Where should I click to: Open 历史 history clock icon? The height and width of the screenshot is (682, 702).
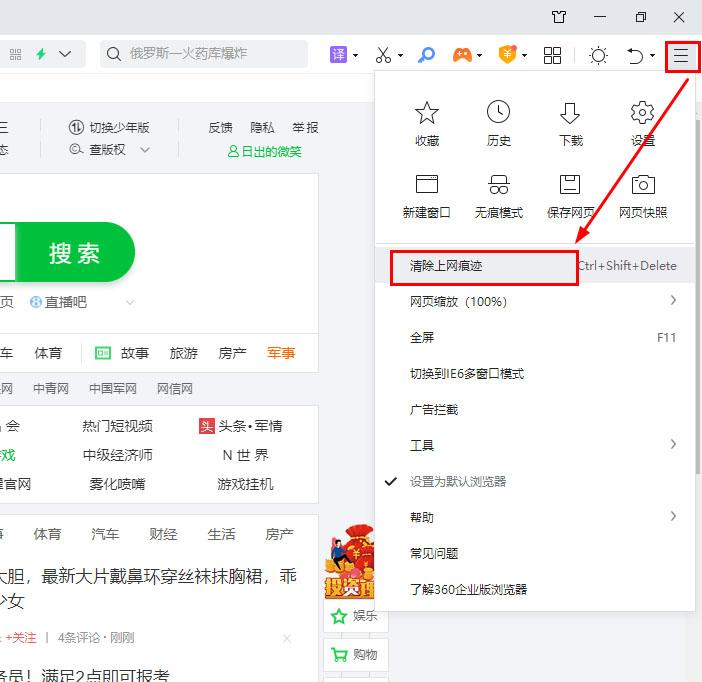(498, 112)
